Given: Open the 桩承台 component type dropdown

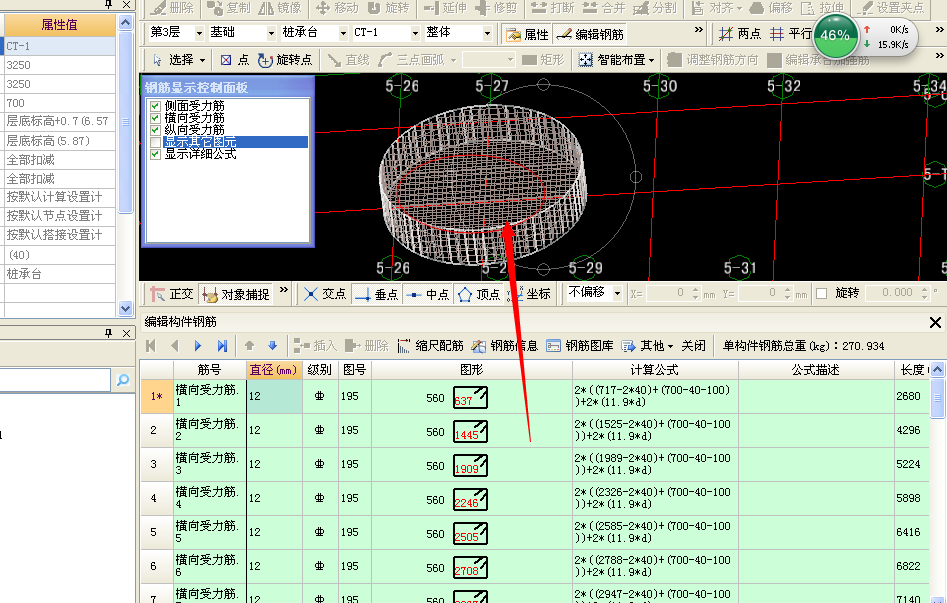Looking at the screenshot, I should (343, 33).
